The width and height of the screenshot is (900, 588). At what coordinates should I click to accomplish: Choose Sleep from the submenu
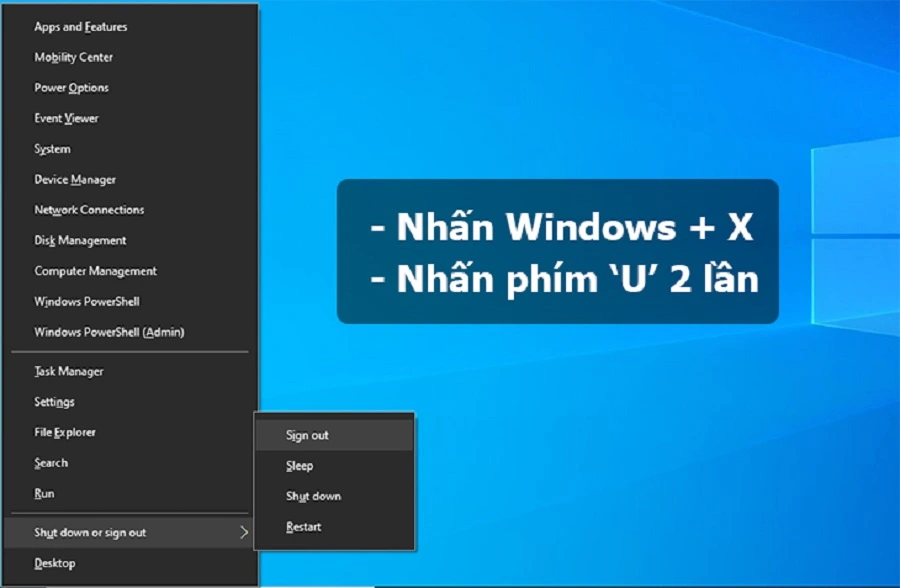click(x=335, y=466)
